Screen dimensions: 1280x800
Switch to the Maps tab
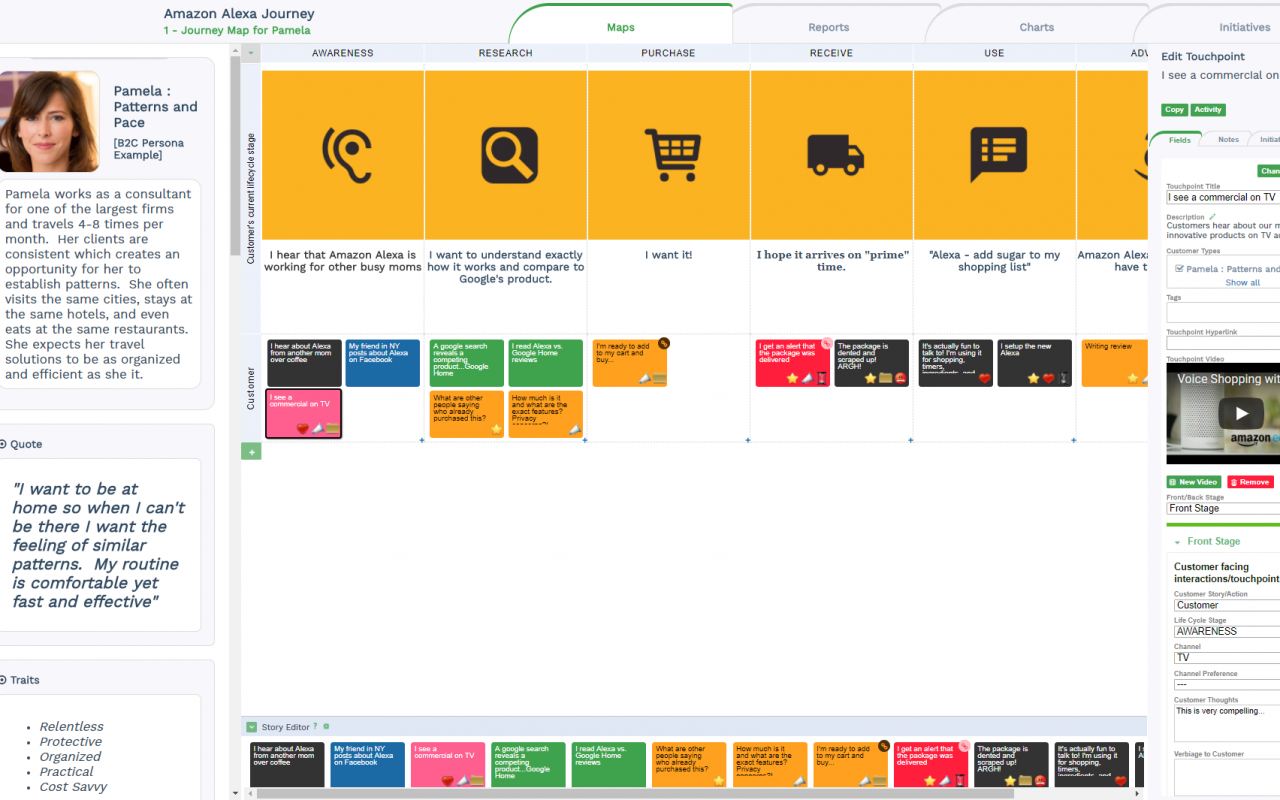pos(621,27)
